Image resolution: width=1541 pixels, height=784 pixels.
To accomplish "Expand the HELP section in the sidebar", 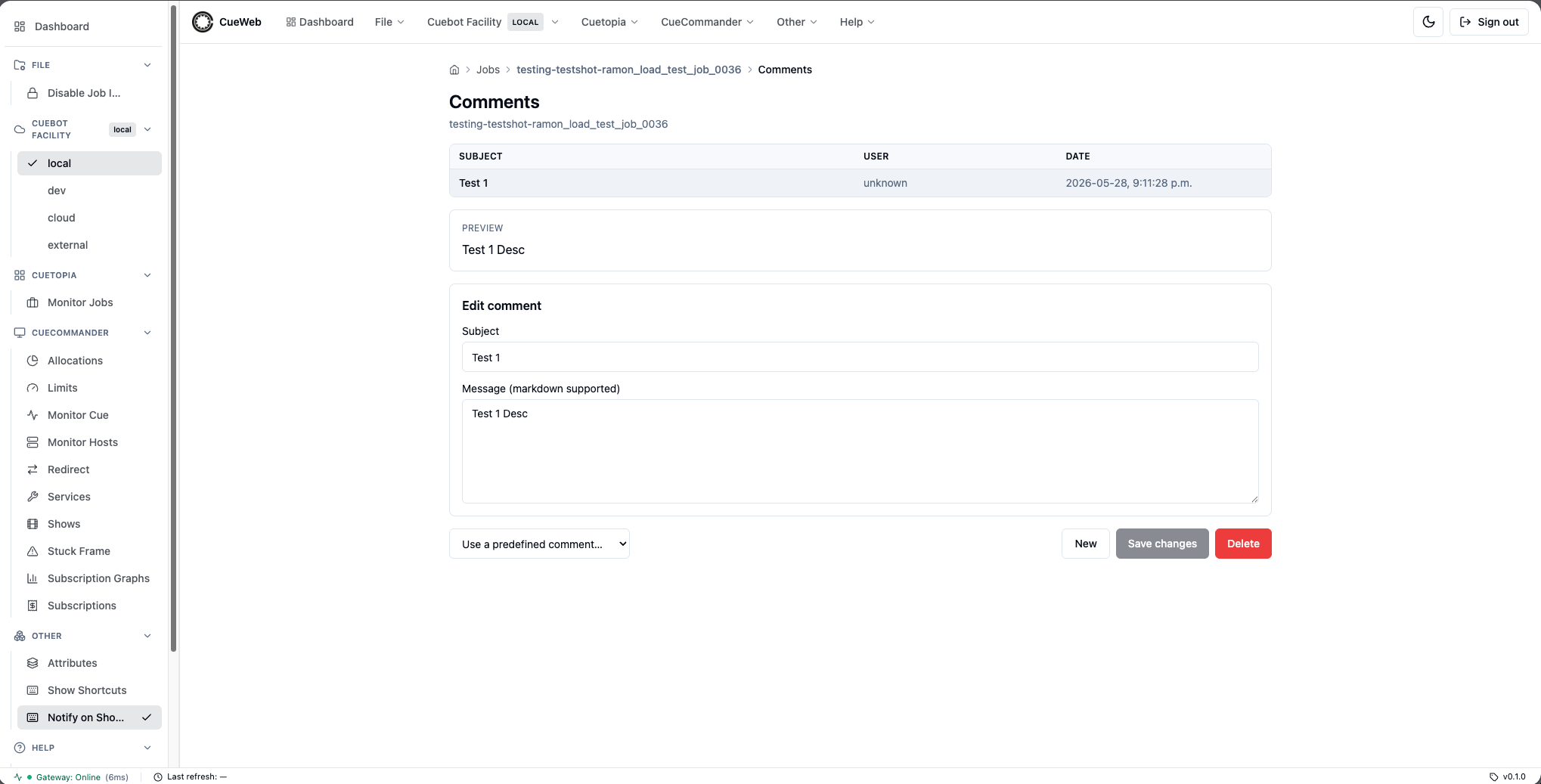I will tap(147, 748).
